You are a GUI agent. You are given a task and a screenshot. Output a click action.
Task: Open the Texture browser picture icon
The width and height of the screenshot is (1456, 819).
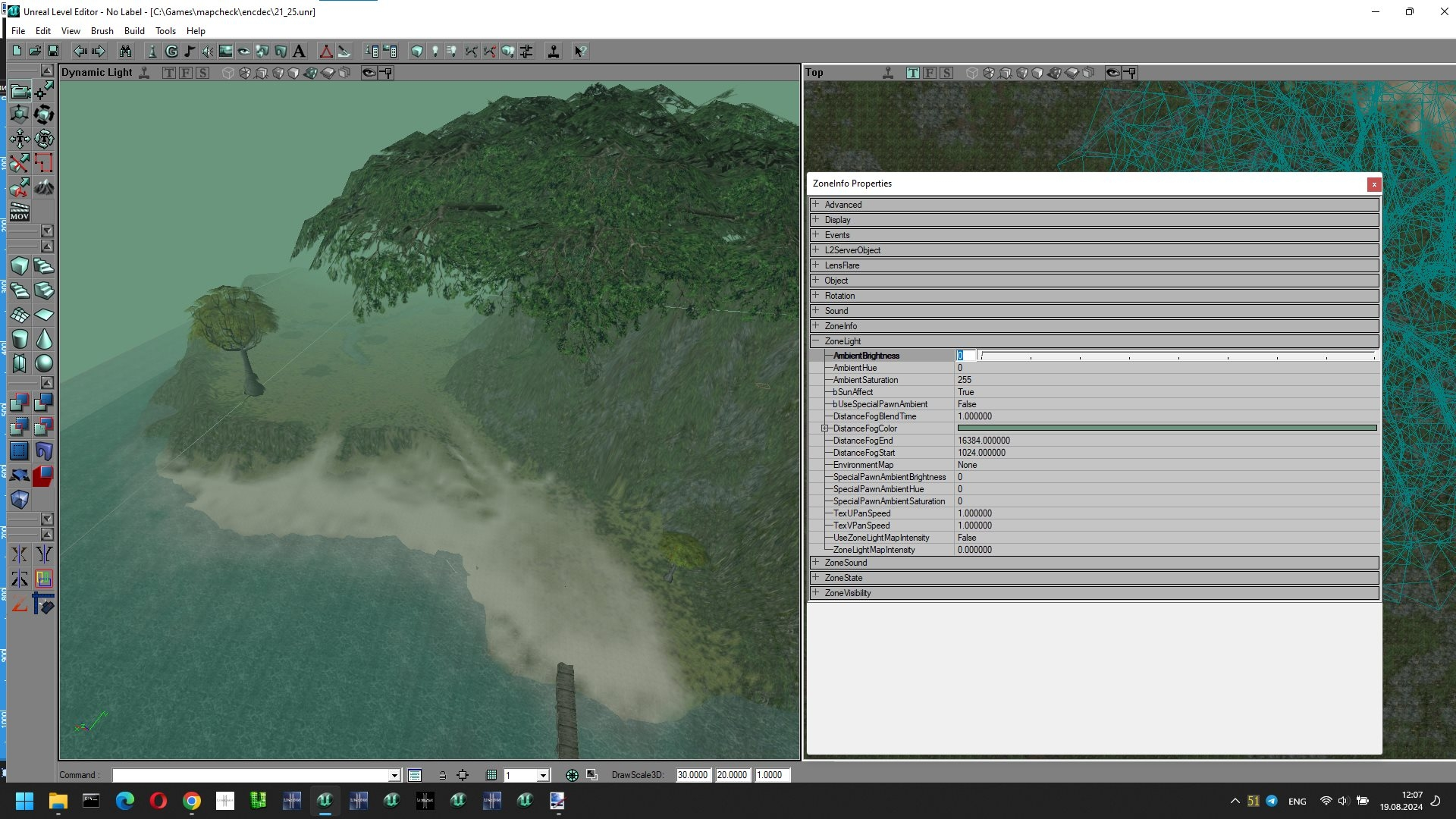[226, 51]
